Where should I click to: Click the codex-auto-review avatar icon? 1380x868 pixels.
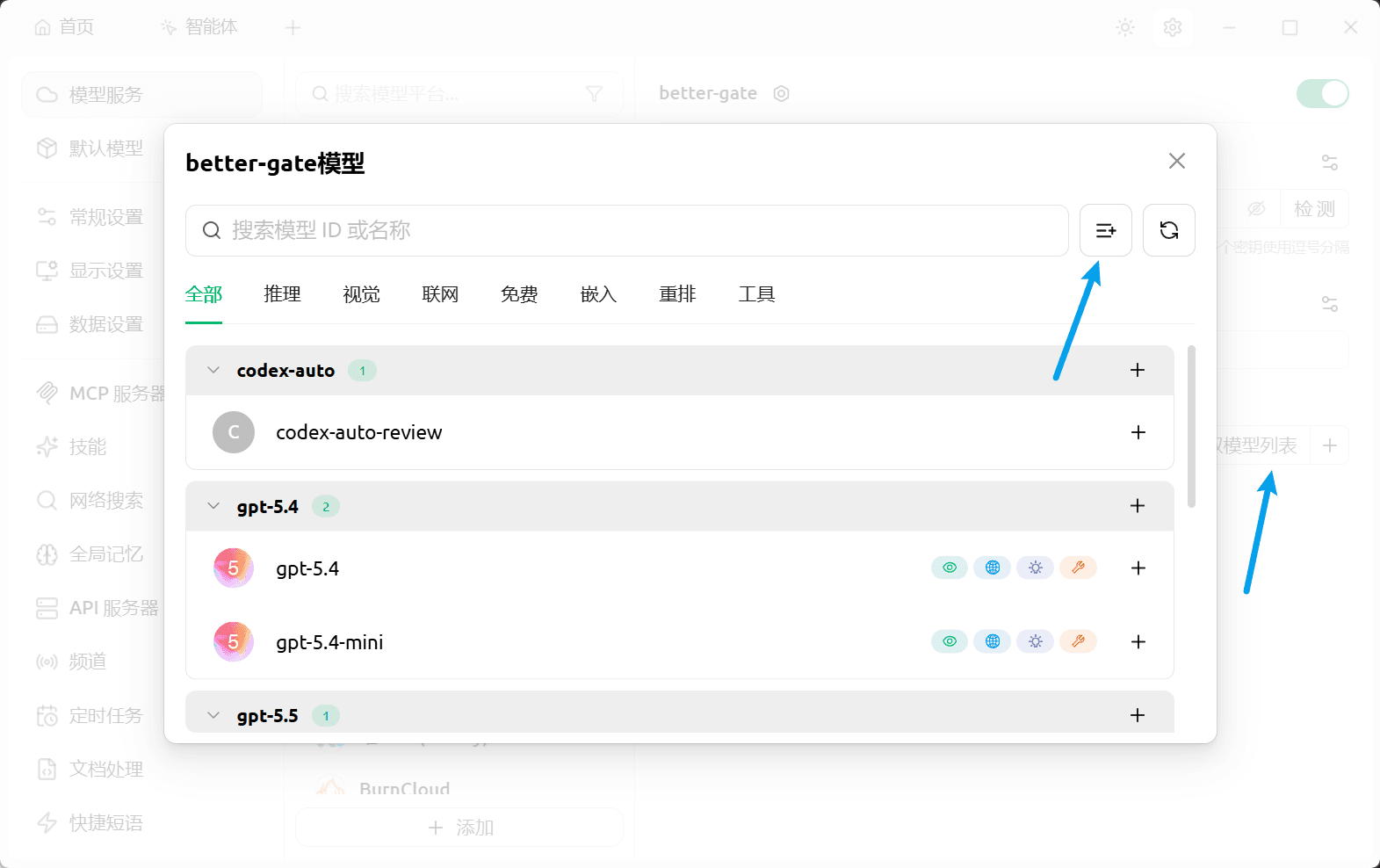234,432
